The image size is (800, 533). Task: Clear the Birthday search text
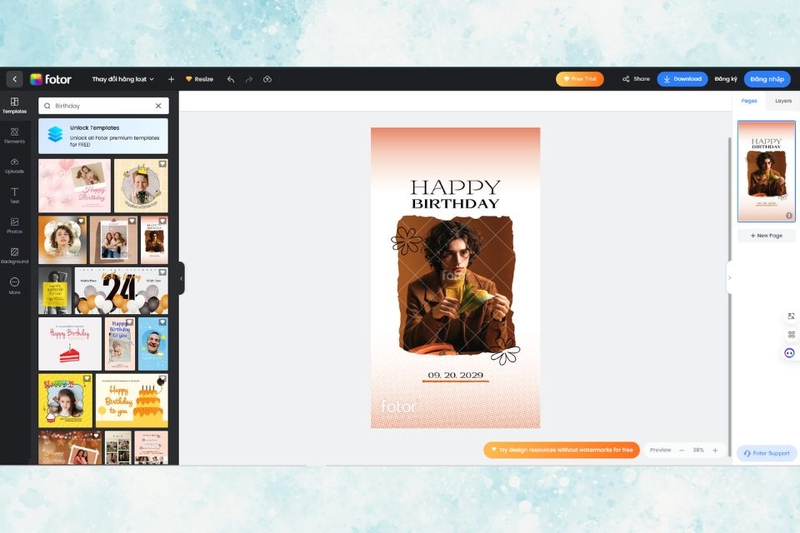(x=158, y=106)
